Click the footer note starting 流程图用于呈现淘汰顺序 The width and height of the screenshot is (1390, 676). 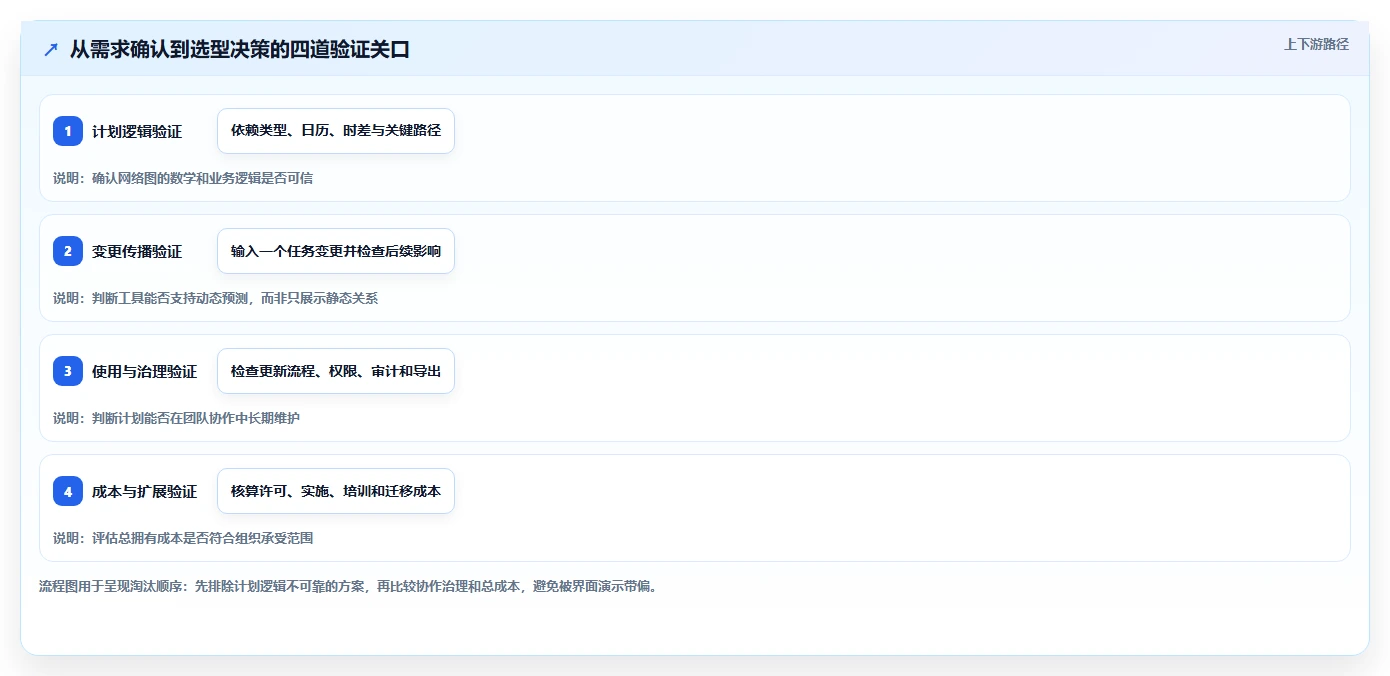click(349, 587)
